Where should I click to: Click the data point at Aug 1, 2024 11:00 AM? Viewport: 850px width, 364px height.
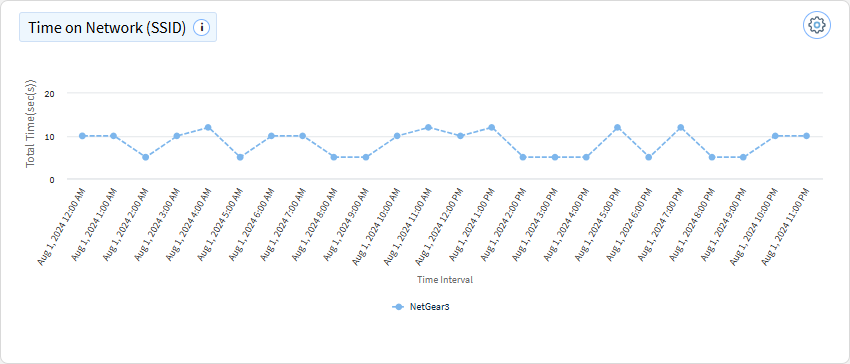coord(428,127)
